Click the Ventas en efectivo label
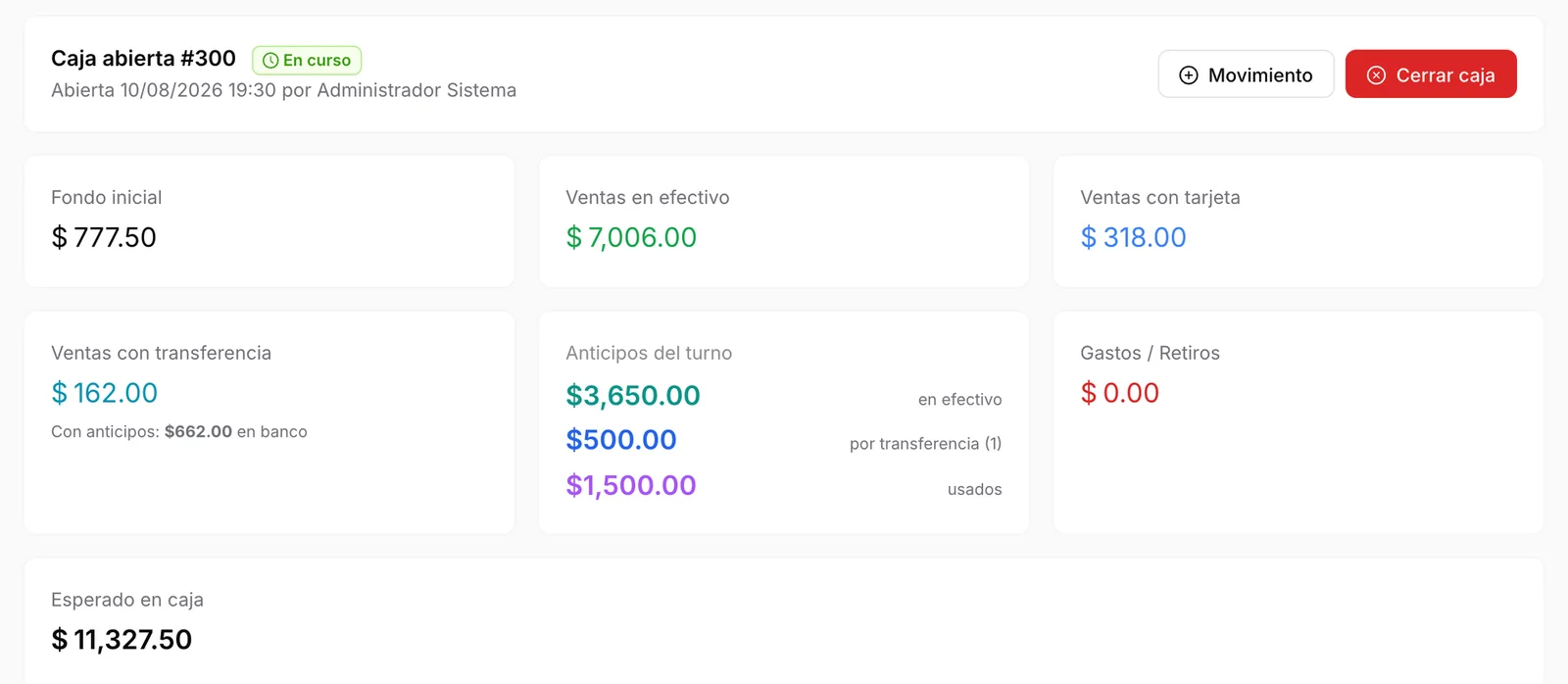Screen dimensions: 1568x684 pos(647,197)
